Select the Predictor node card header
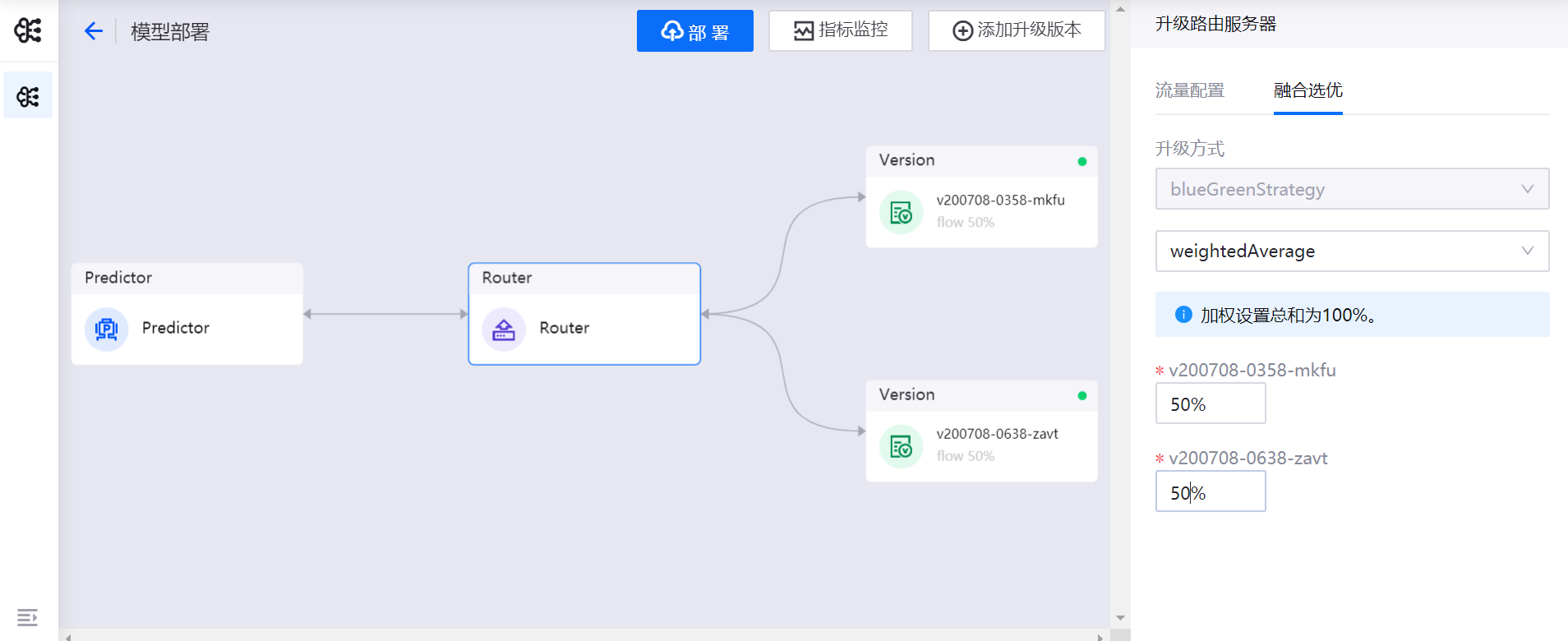The image size is (1568, 641). pos(187,279)
